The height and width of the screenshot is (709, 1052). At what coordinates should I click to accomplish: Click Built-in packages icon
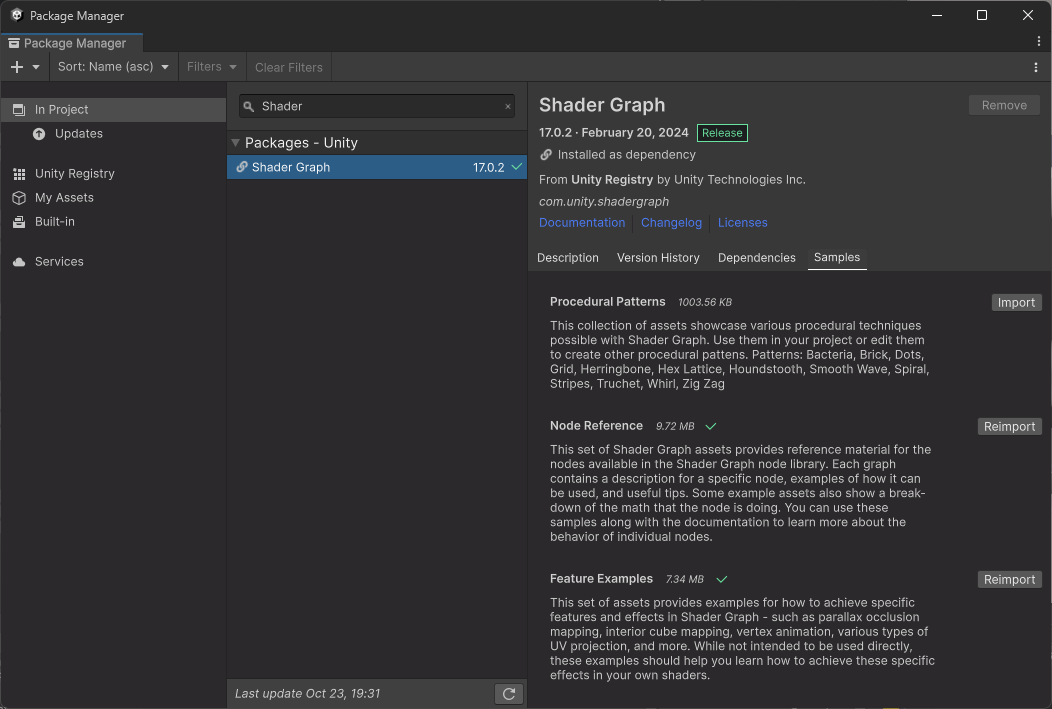(19, 221)
